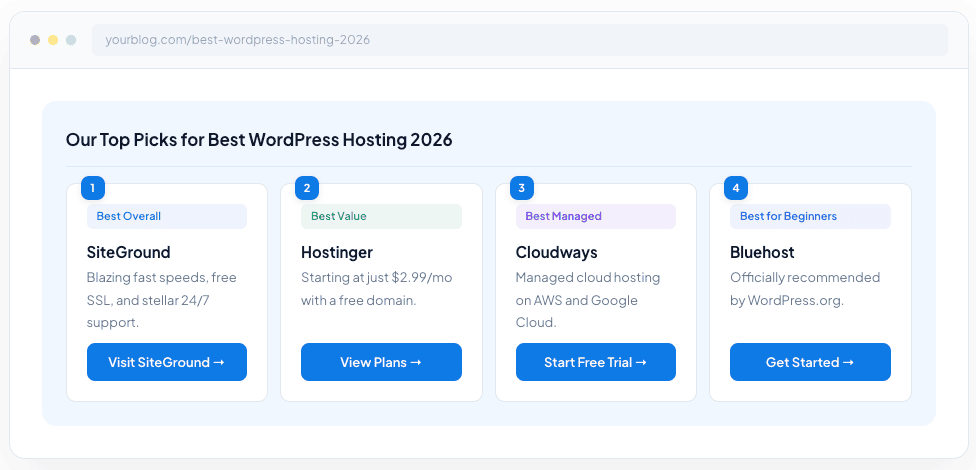976x470 pixels.
Task: Click the number 4 rank badge
Action: point(736,188)
